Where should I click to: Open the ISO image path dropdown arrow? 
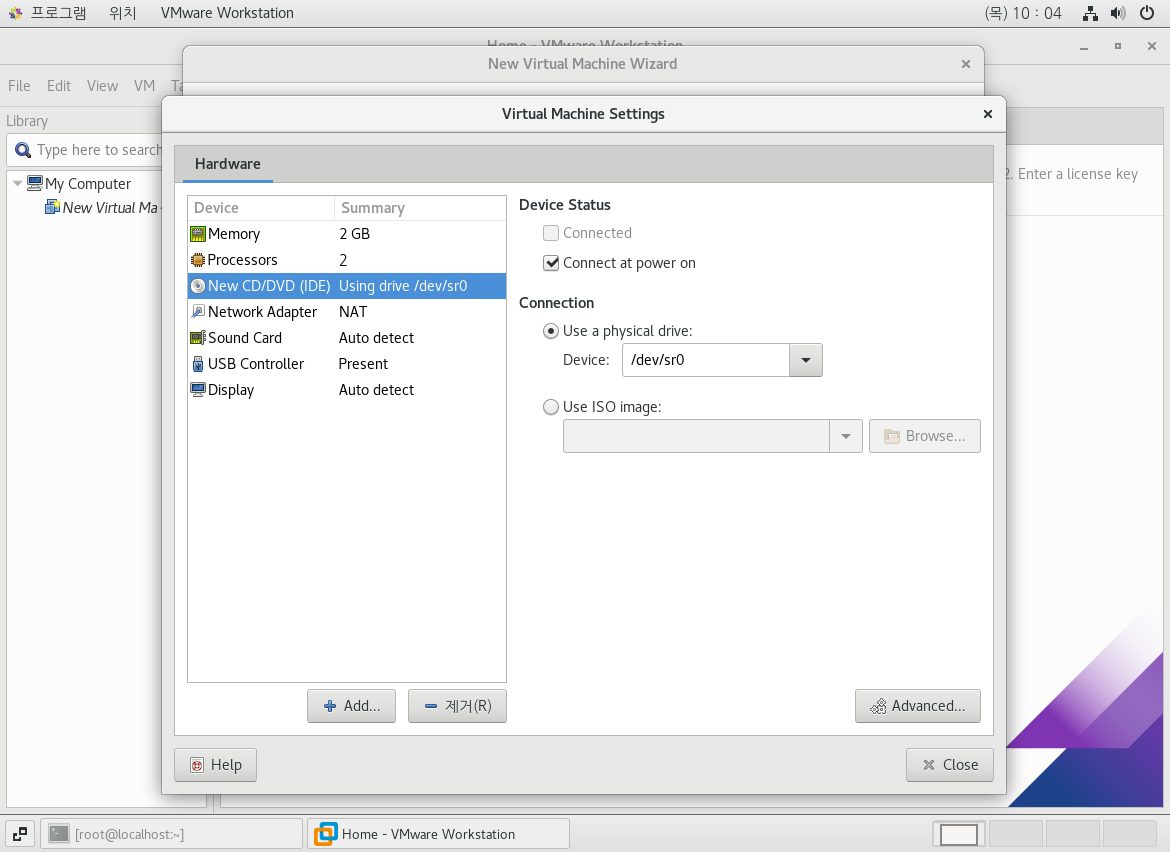(x=846, y=436)
